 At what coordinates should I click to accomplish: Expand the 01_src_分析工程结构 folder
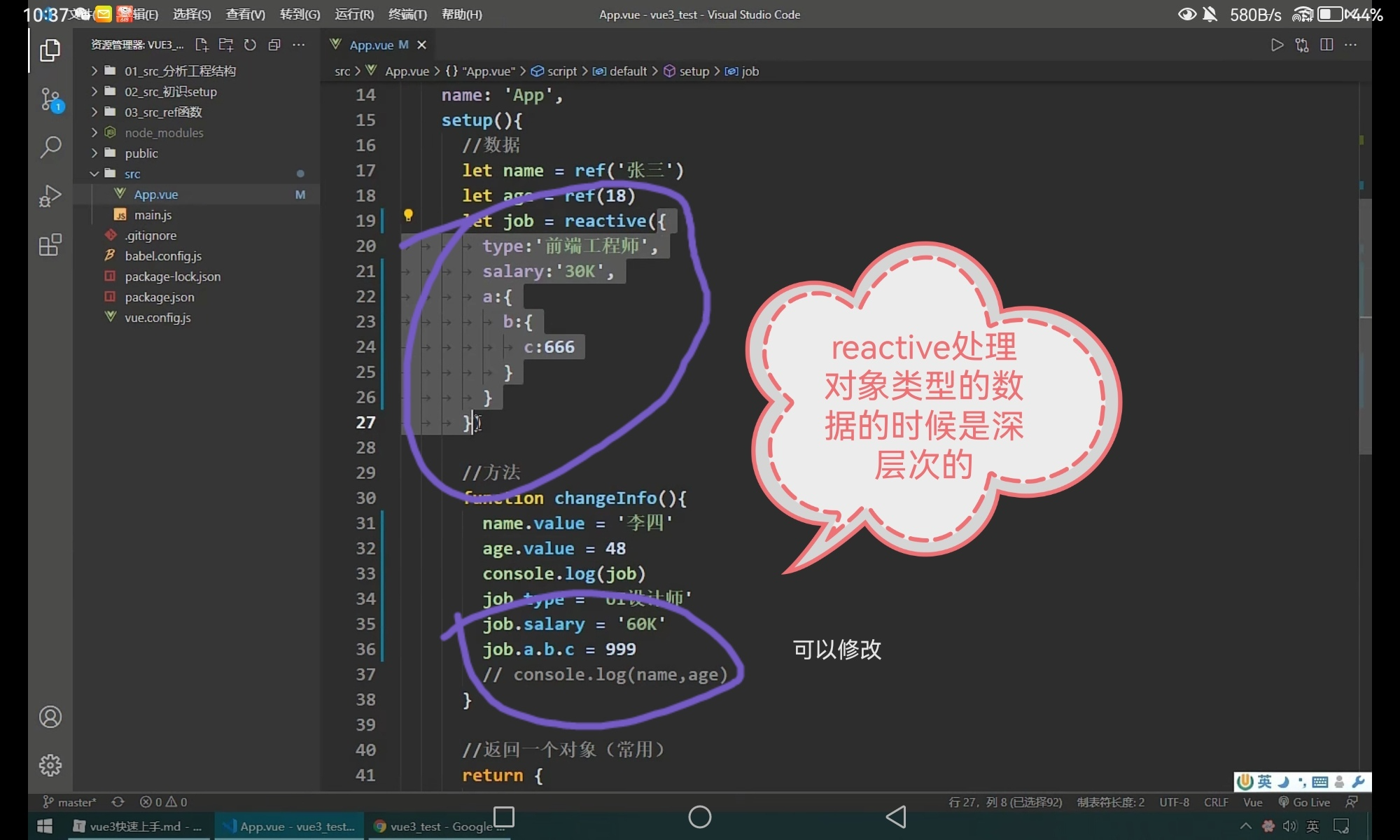pos(180,71)
